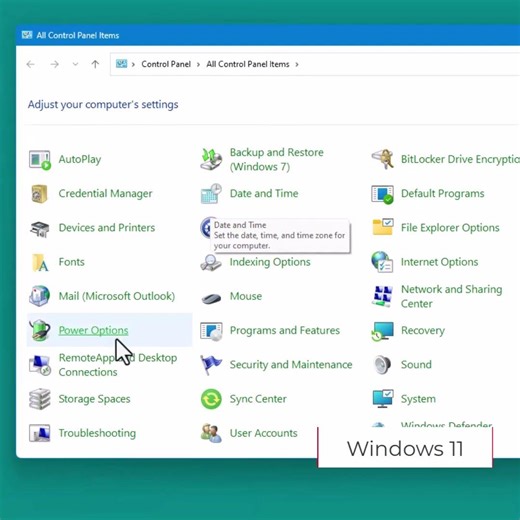Viewport: 520px width, 520px height.
Task: Open the Fonts link
Action: pos(71,262)
